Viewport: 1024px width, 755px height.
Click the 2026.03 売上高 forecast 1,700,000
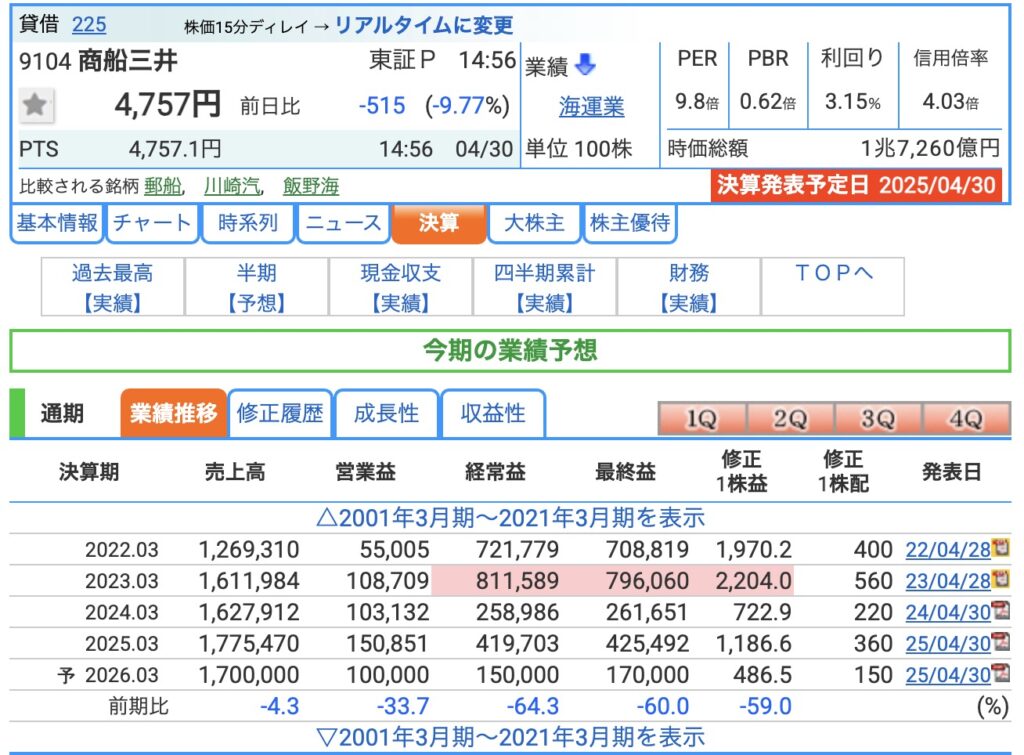pos(249,675)
